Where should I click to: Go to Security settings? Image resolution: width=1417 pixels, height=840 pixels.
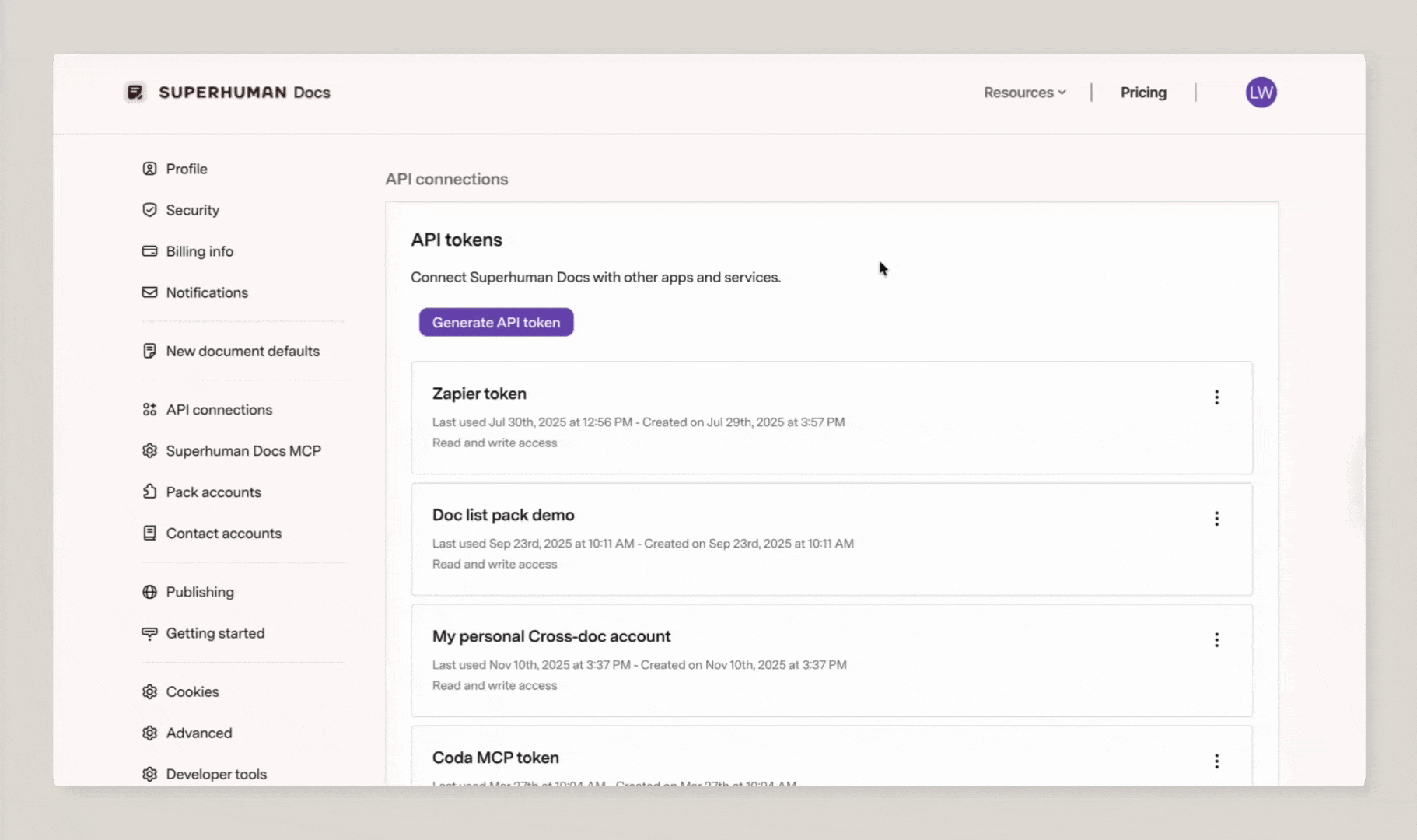click(192, 210)
